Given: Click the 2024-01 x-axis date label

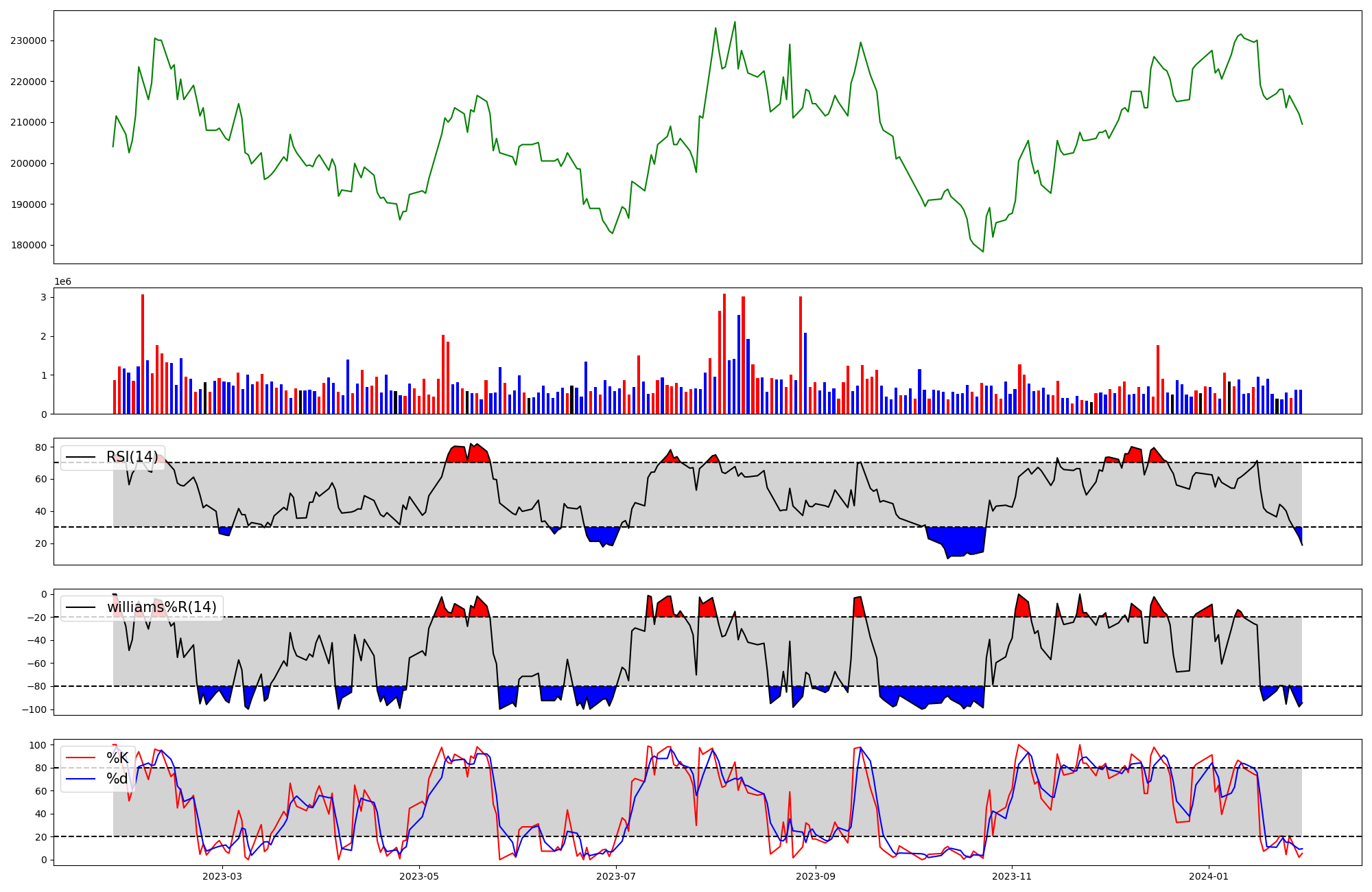Looking at the screenshot, I should pos(1209,876).
